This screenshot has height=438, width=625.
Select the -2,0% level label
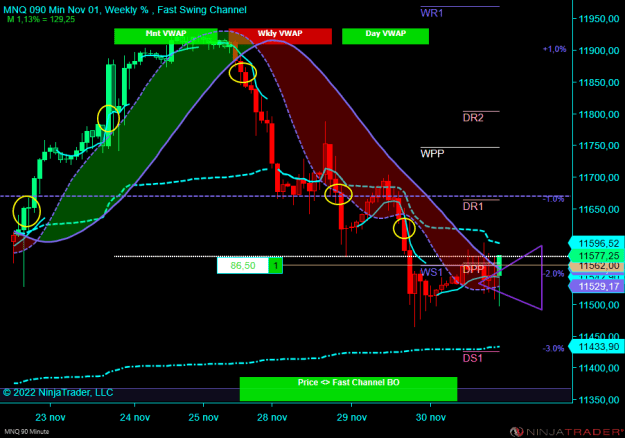click(x=553, y=273)
